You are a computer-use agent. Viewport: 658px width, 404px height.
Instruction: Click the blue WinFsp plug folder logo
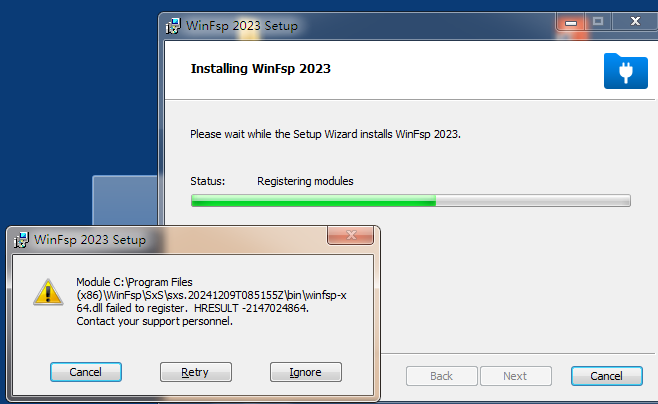626,71
